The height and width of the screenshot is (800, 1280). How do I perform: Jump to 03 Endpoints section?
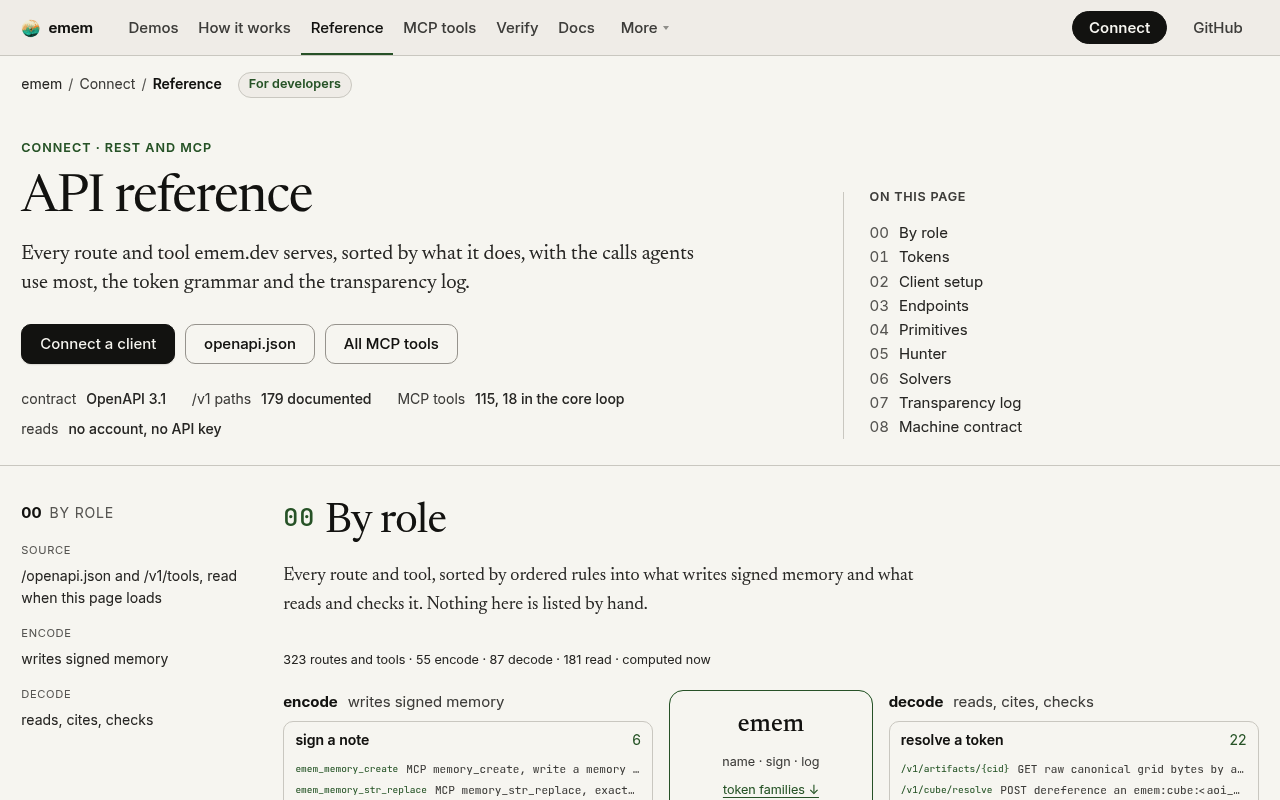(x=919, y=306)
